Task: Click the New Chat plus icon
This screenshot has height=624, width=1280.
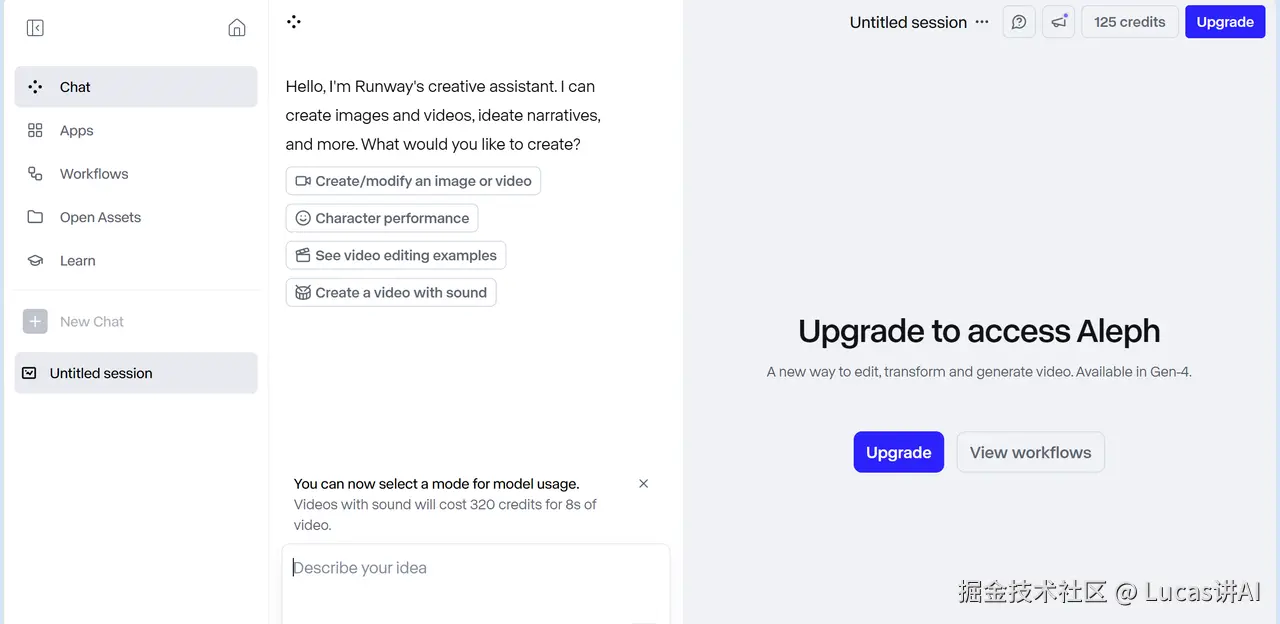Action: 35,322
